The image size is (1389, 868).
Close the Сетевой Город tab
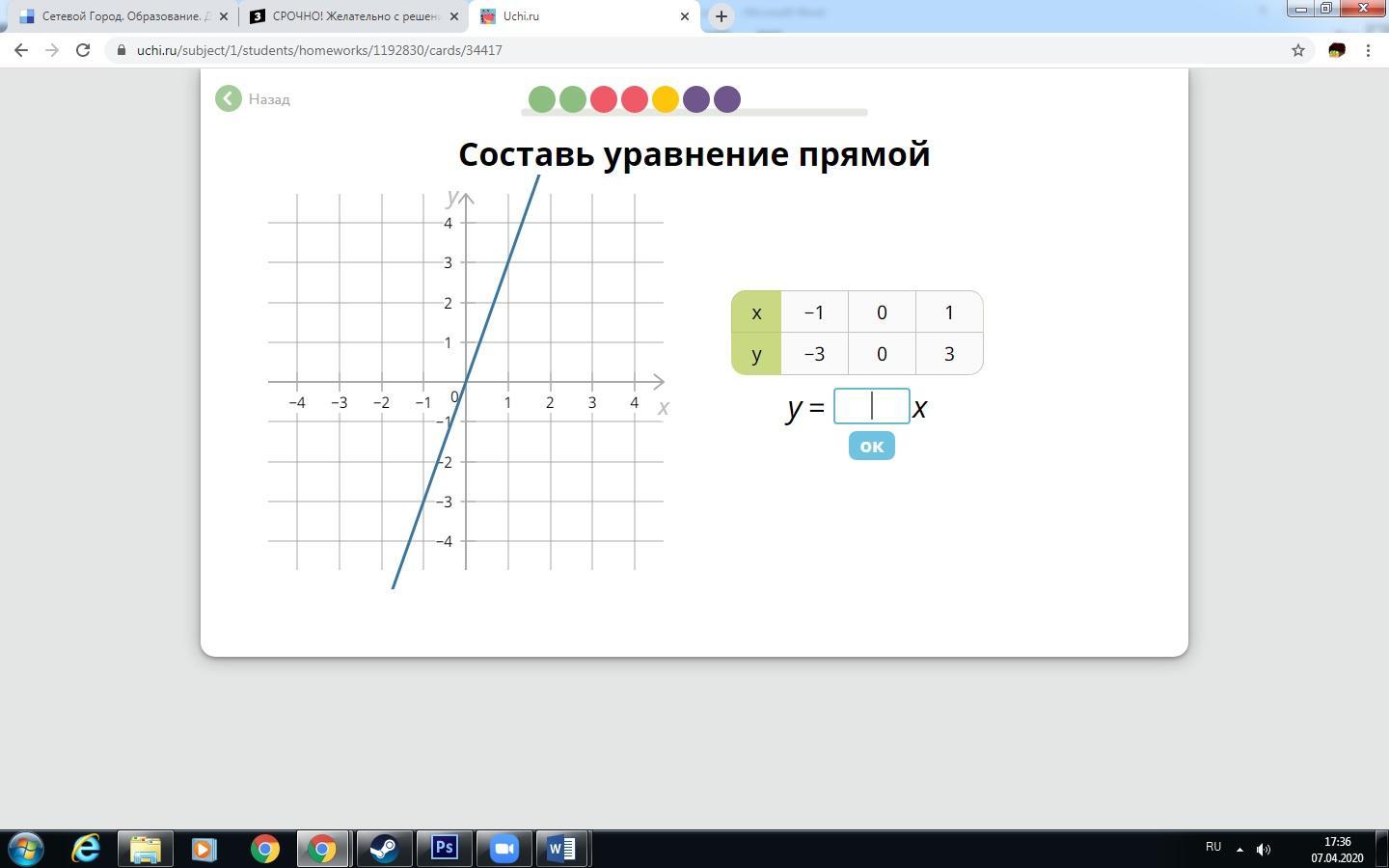tap(224, 16)
